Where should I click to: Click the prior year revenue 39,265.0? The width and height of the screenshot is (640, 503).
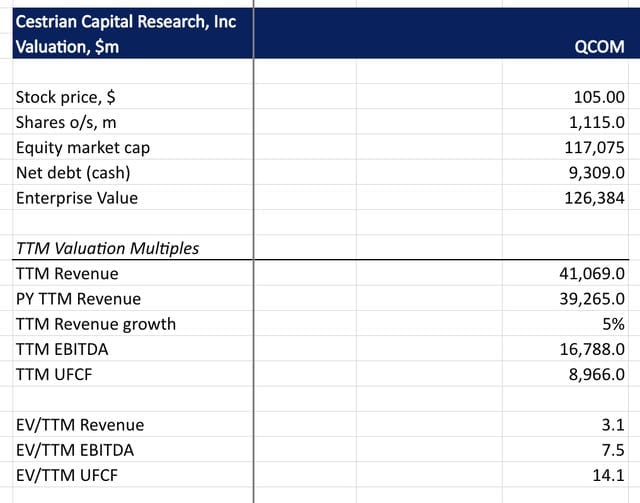coord(592,299)
